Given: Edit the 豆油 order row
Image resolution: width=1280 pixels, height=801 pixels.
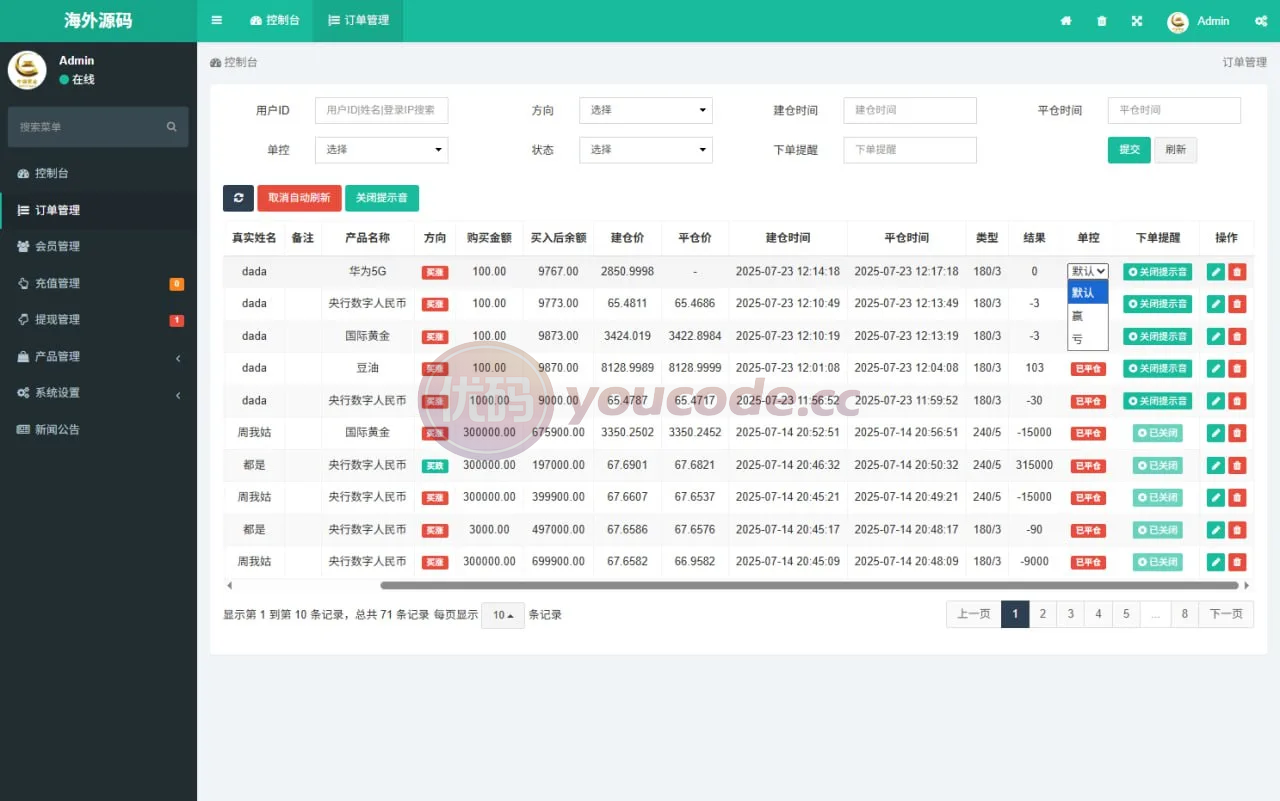Looking at the screenshot, I should 1216,368.
